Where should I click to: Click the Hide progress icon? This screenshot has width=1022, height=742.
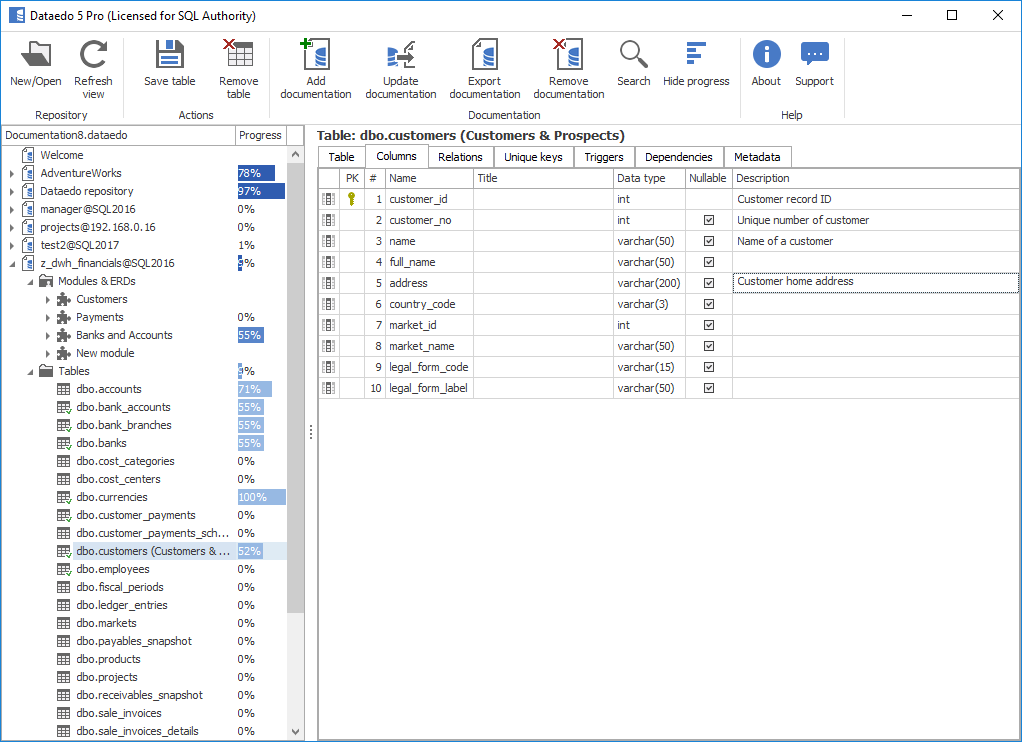coord(696,55)
